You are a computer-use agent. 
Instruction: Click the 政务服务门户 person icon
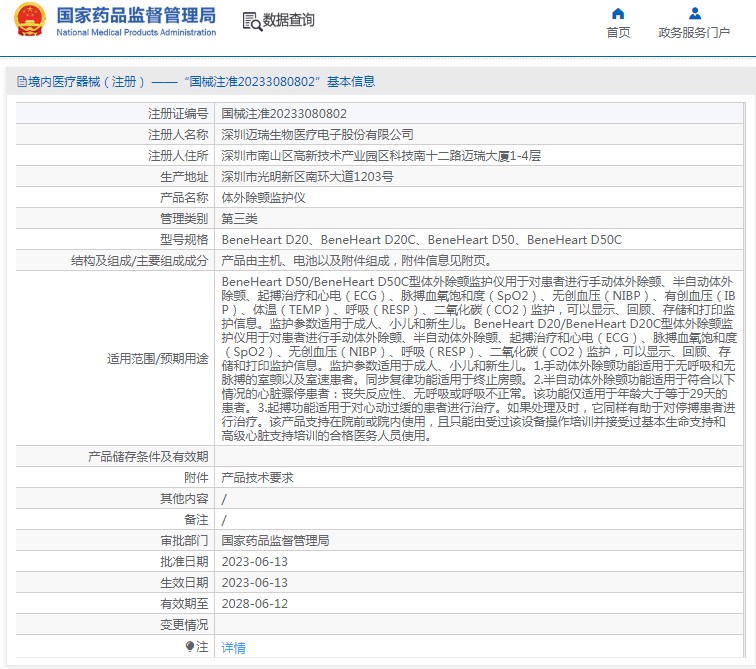(x=694, y=13)
